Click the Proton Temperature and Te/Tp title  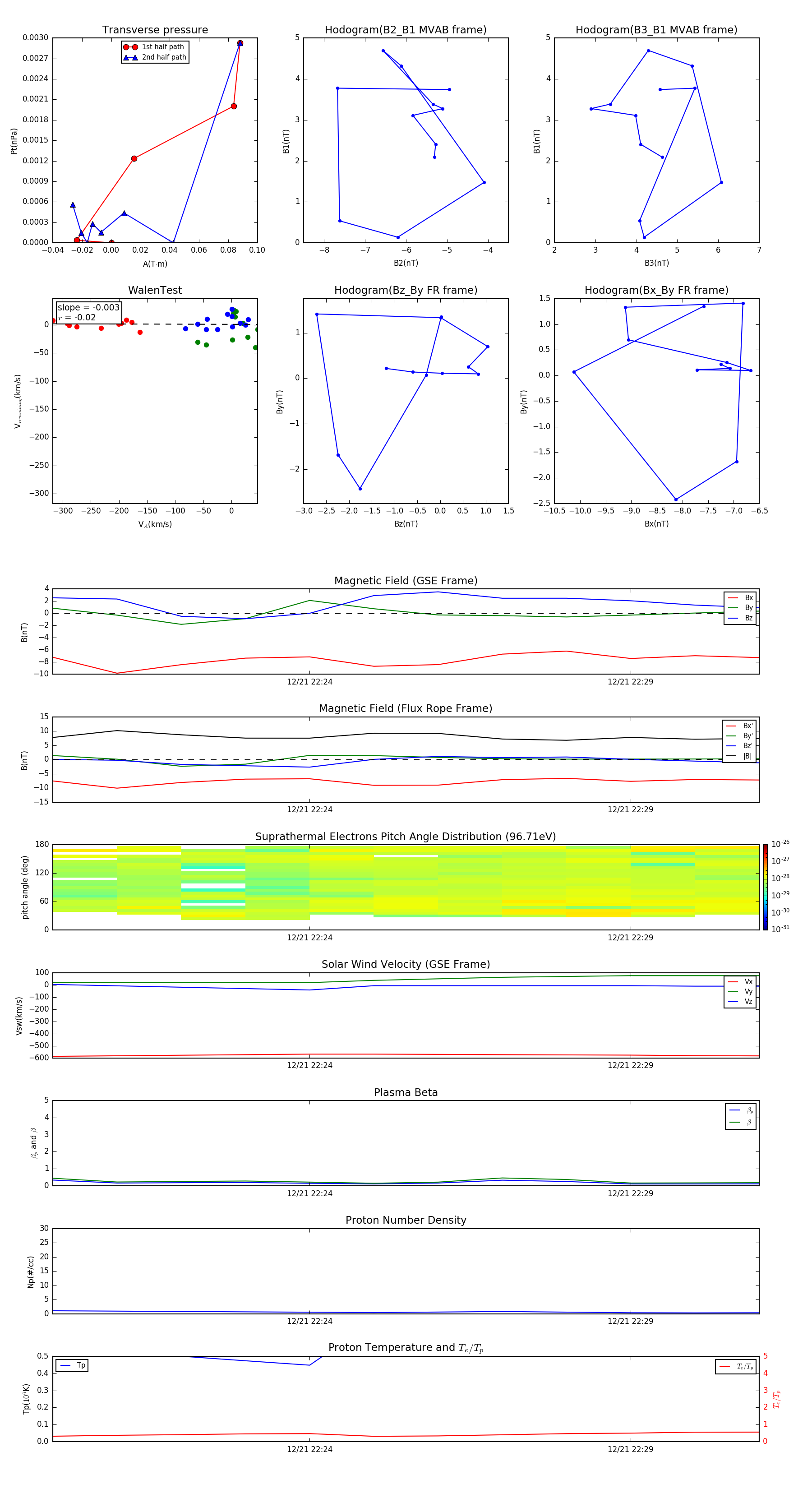(406, 1348)
